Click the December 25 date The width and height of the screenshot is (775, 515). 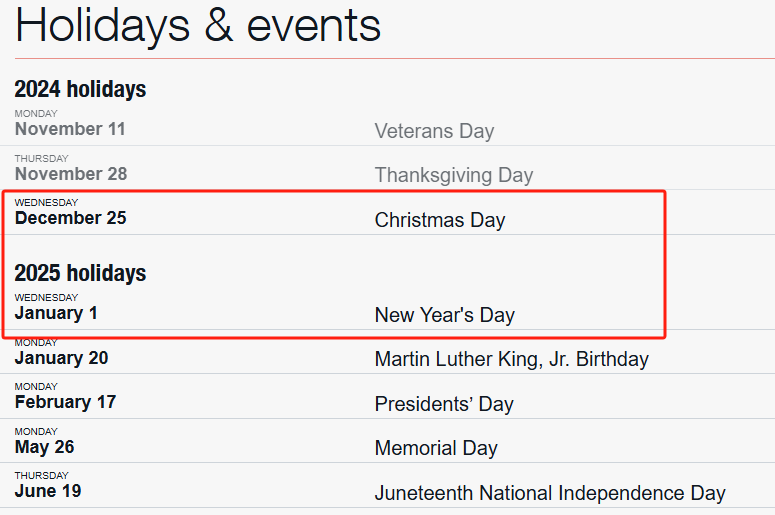click(70, 218)
